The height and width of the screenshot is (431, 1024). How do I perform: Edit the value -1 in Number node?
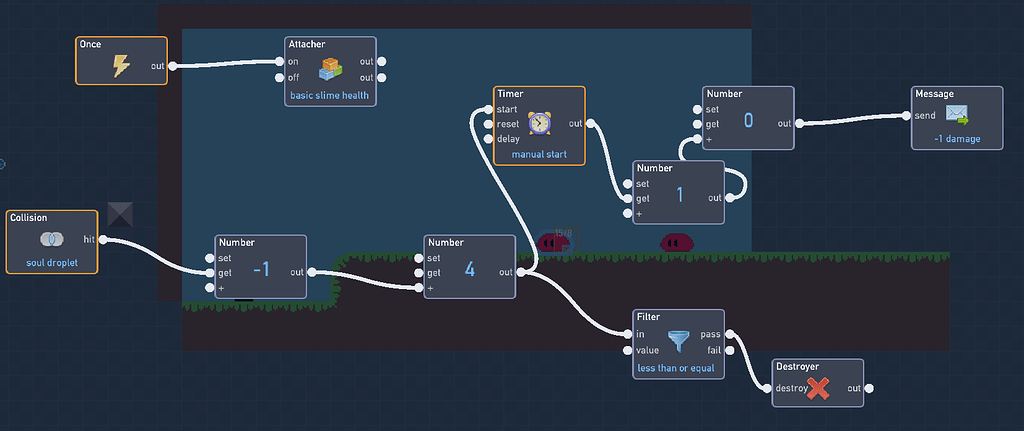pyautogui.click(x=261, y=269)
